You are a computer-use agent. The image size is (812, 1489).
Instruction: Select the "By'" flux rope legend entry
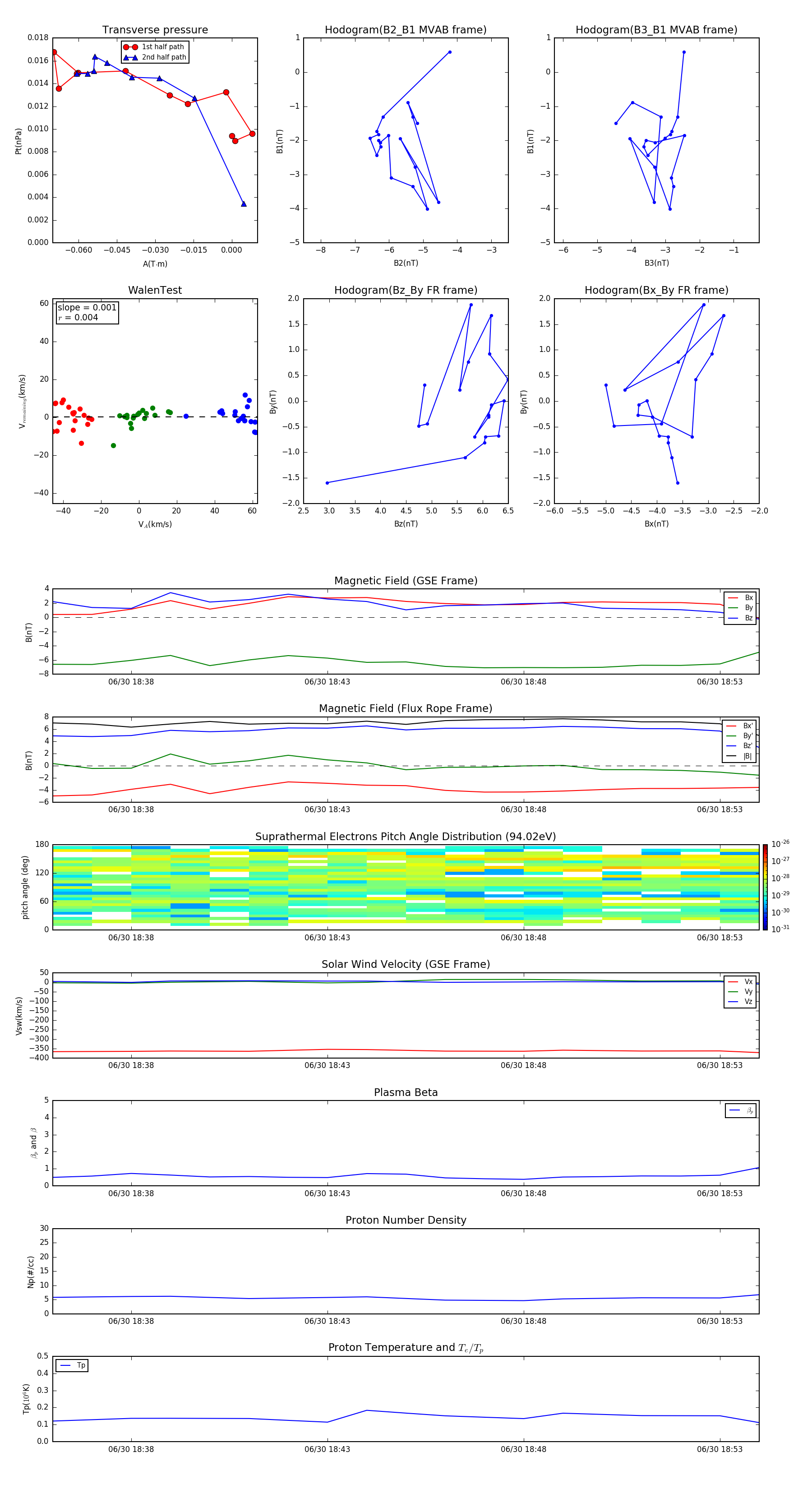[x=740, y=736]
